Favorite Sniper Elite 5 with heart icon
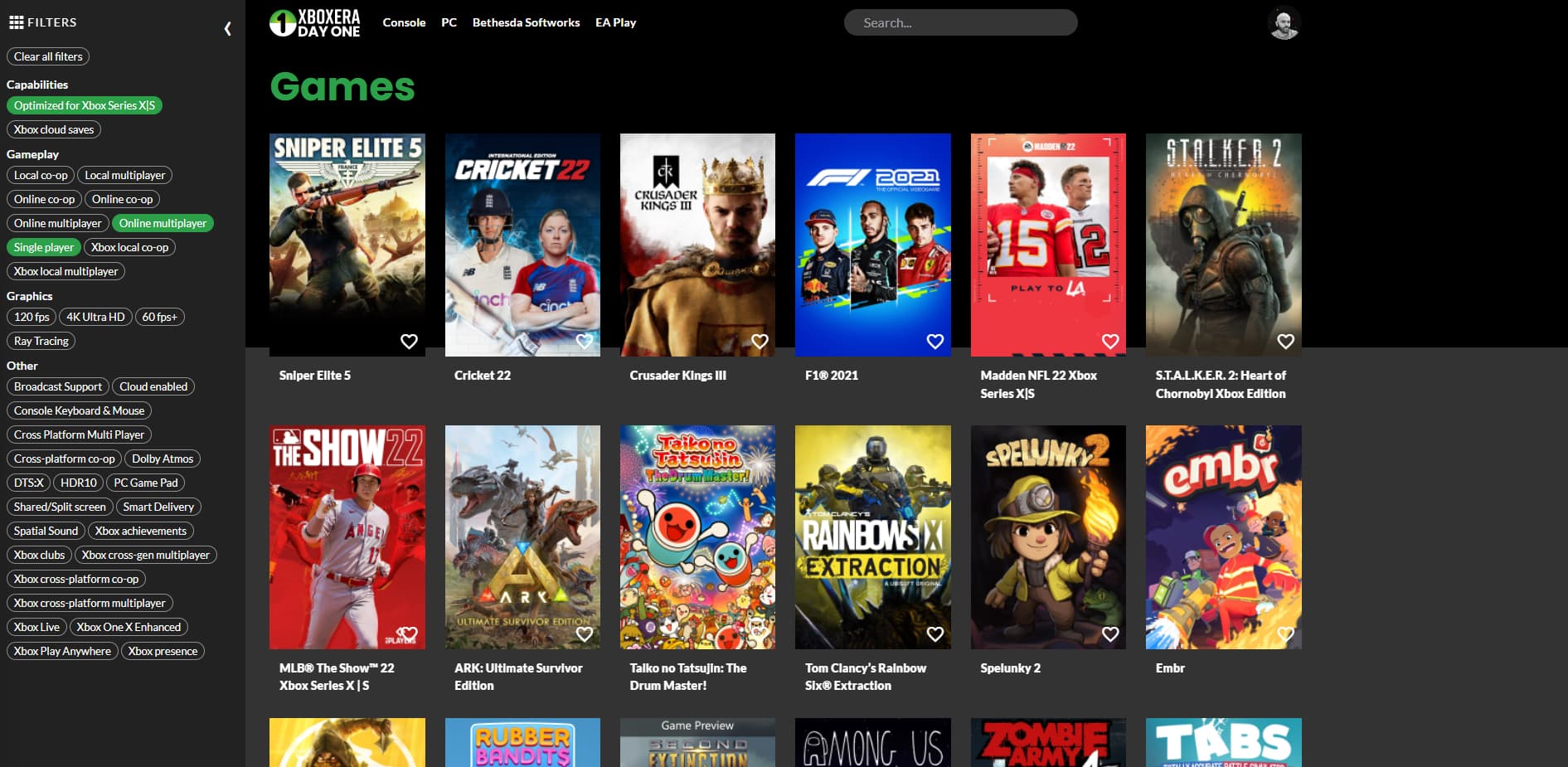Image resolution: width=1568 pixels, height=767 pixels. (409, 341)
